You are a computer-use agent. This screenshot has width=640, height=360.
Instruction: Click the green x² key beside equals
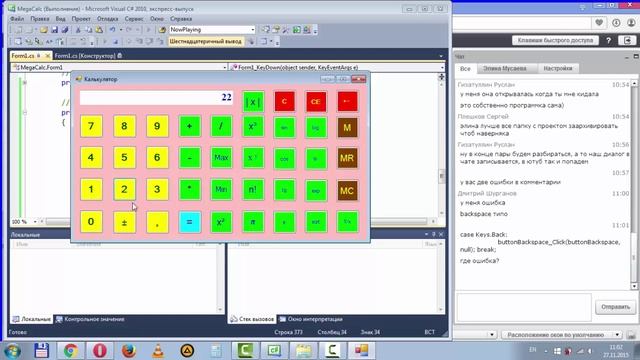(x=221, y=222)
